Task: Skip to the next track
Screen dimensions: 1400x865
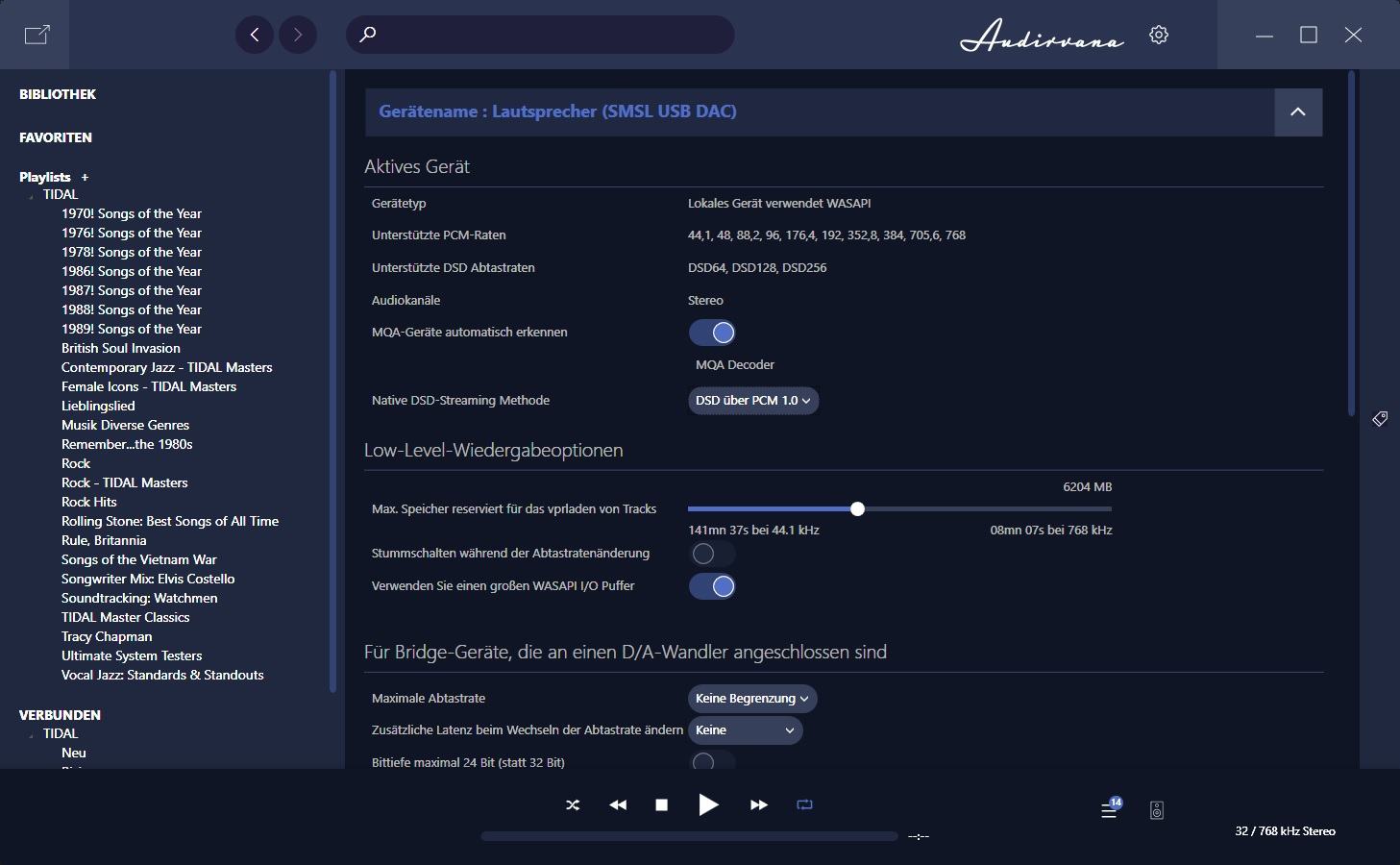Action: 759,805
